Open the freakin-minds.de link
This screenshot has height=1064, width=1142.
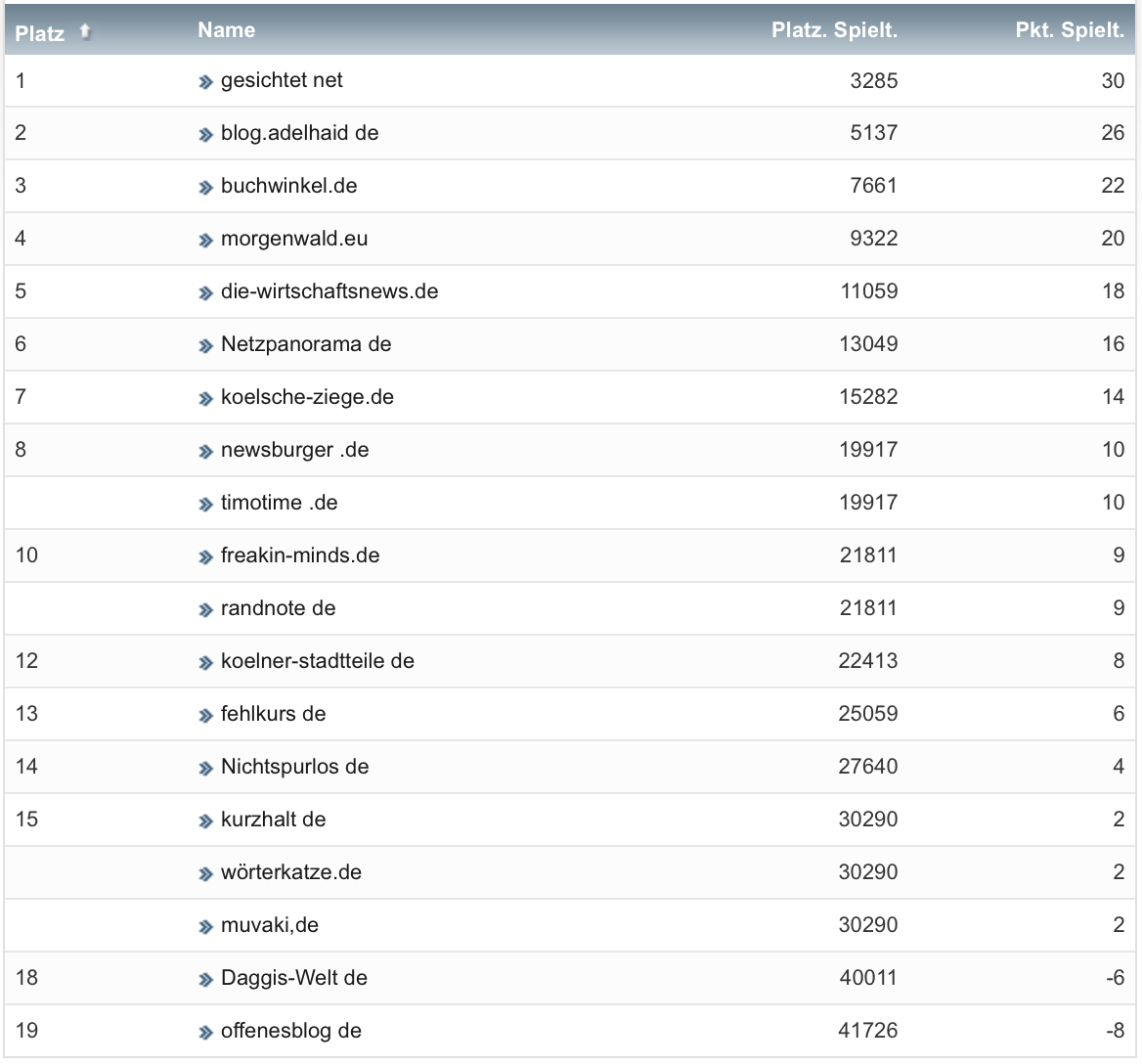coord(301,554)
